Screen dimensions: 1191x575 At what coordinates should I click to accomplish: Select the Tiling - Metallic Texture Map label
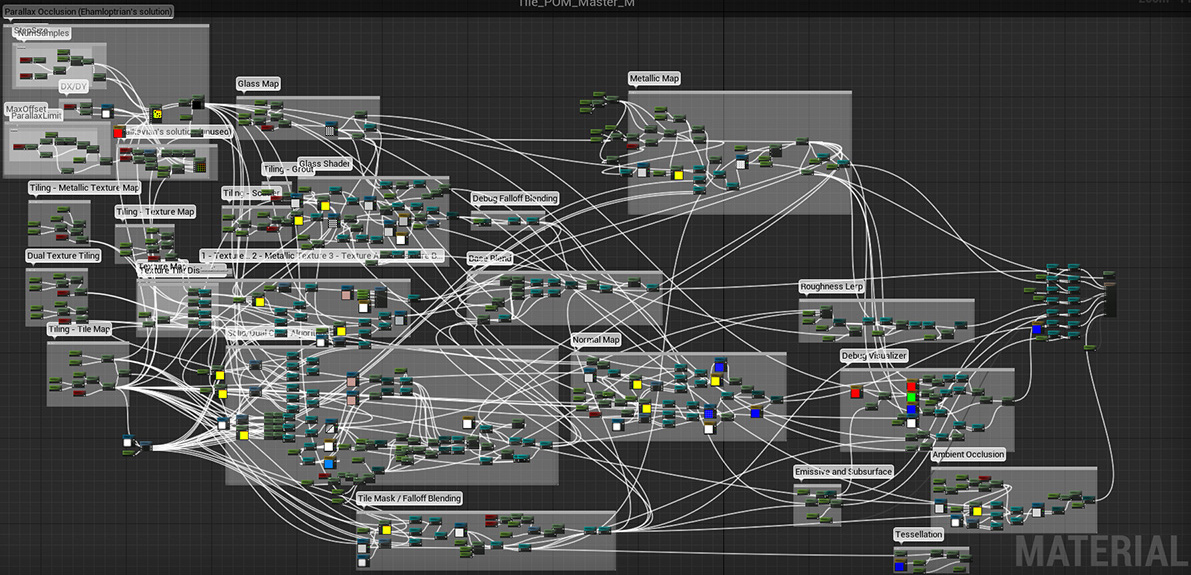[x=84, y=188]
